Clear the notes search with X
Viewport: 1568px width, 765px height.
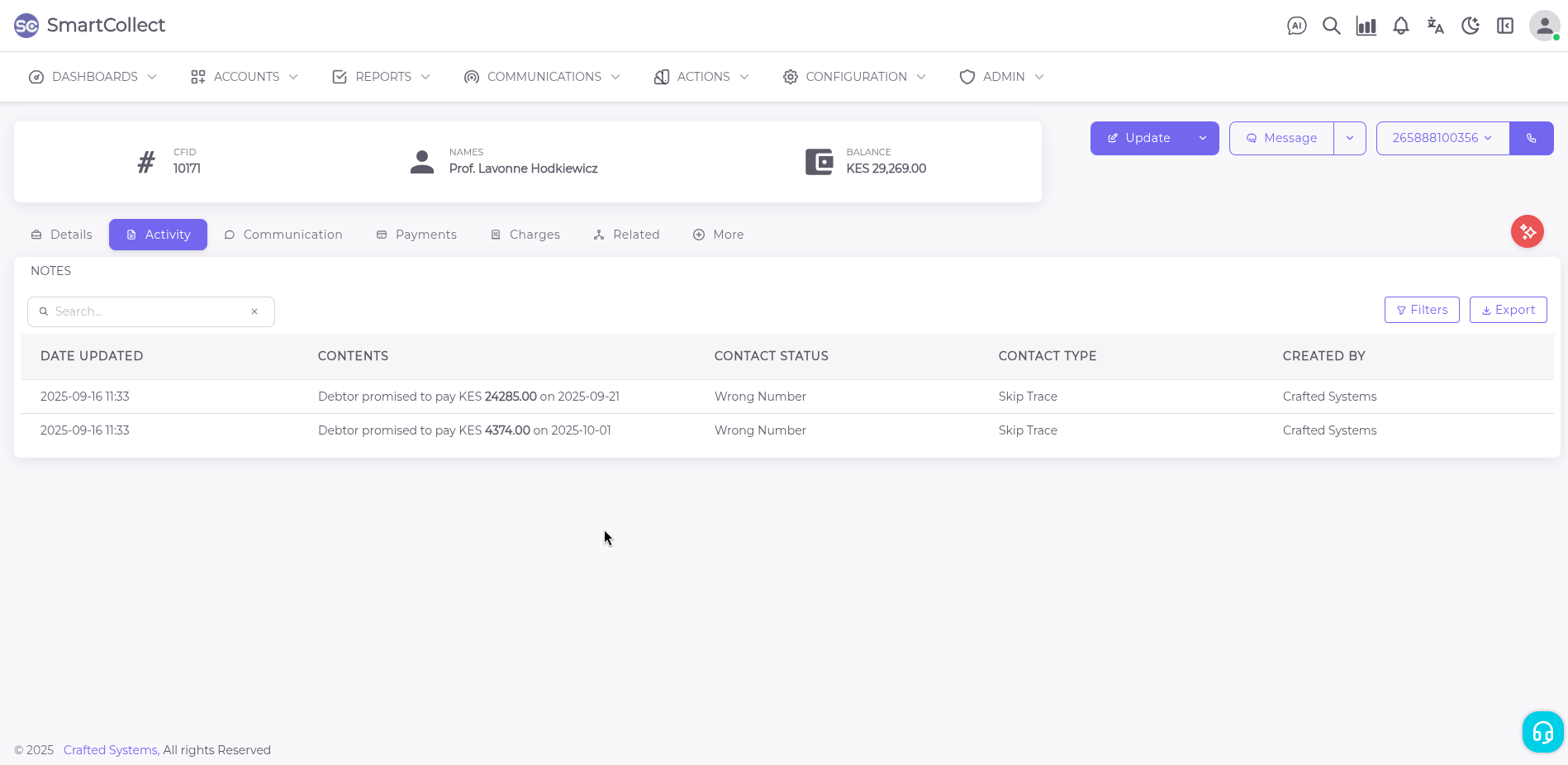(254, 311)
